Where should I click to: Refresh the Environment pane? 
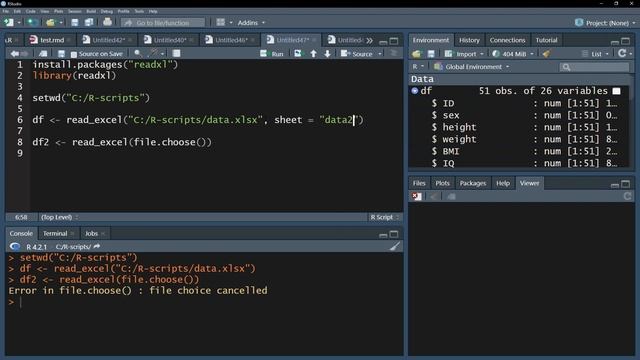[x=622, y=53]
